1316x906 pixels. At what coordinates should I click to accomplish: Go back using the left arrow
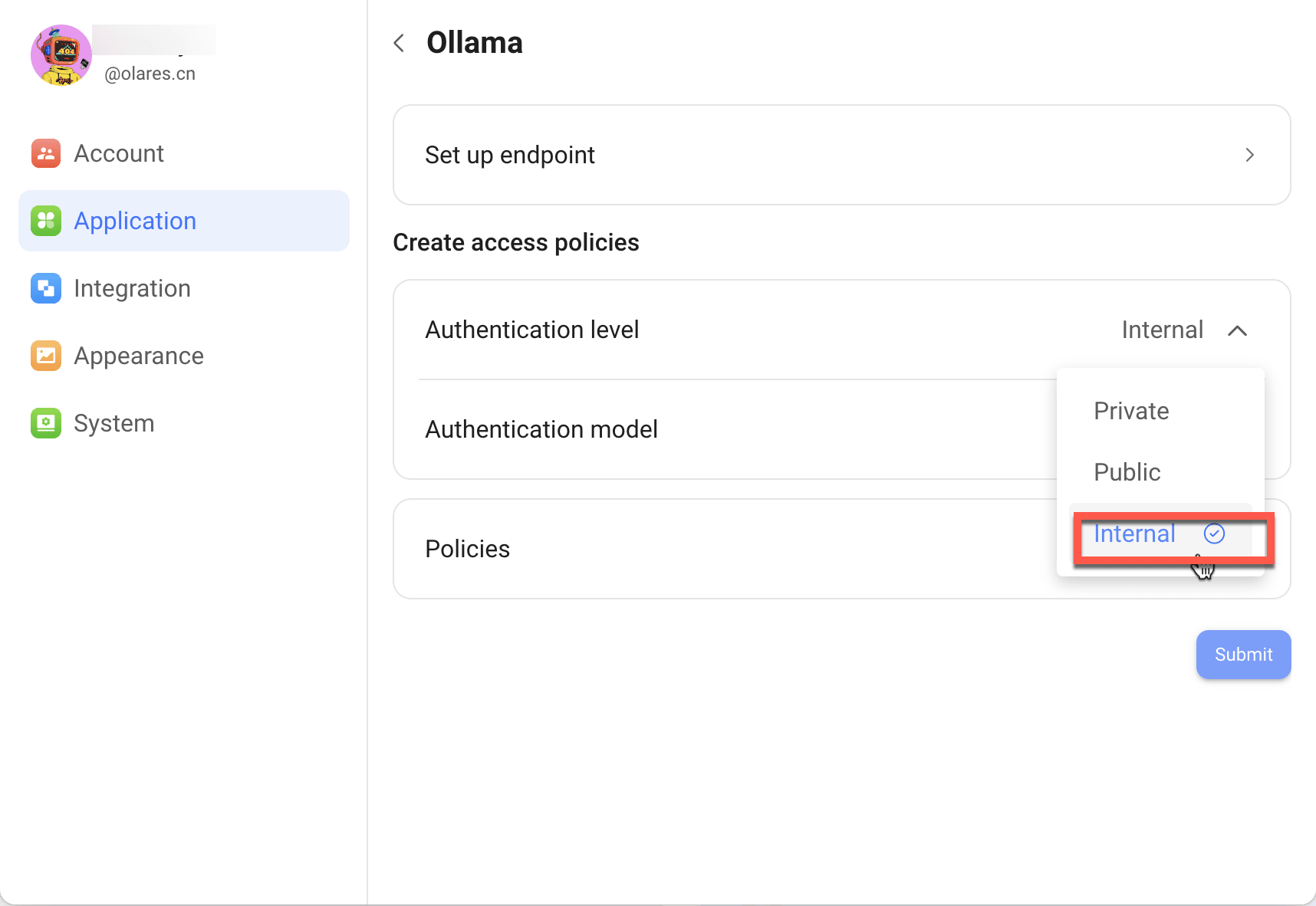(x=399, y=43)
